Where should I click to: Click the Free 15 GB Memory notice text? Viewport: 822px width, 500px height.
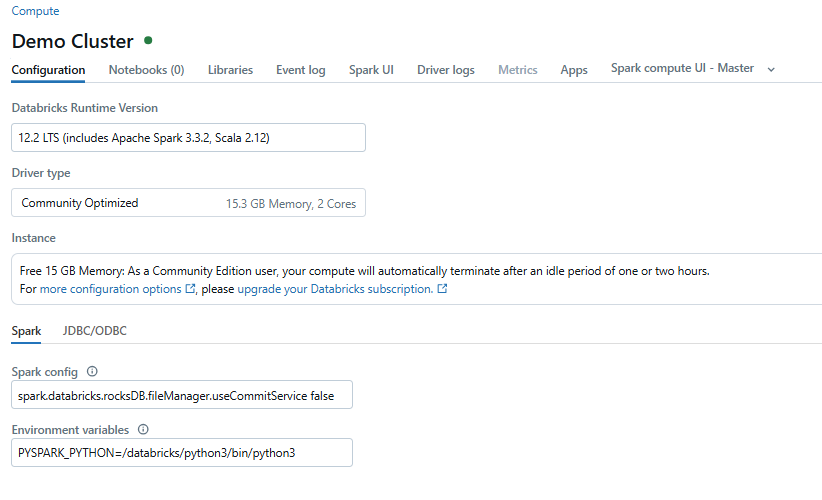click(x=364, y=271)
